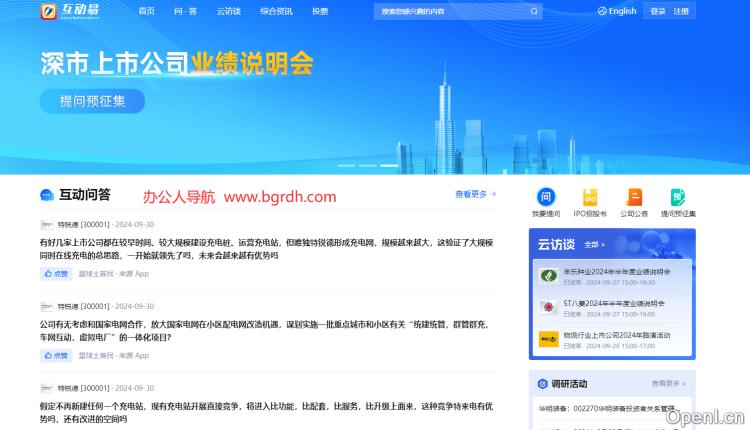Select the second banner carousel indicator
This screenshot has height=430, width=750.
click(368, 165)
